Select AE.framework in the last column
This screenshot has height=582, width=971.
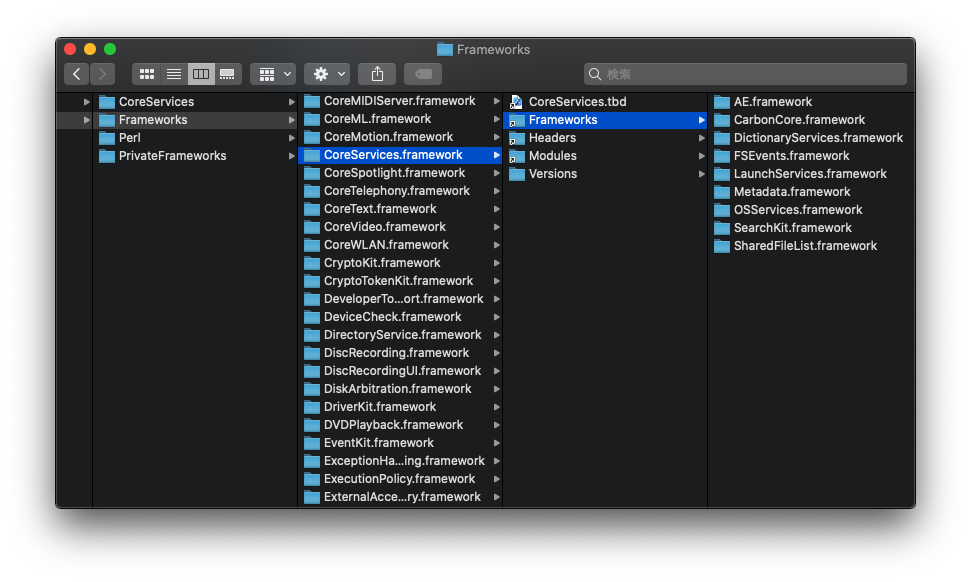pos(769,101)
